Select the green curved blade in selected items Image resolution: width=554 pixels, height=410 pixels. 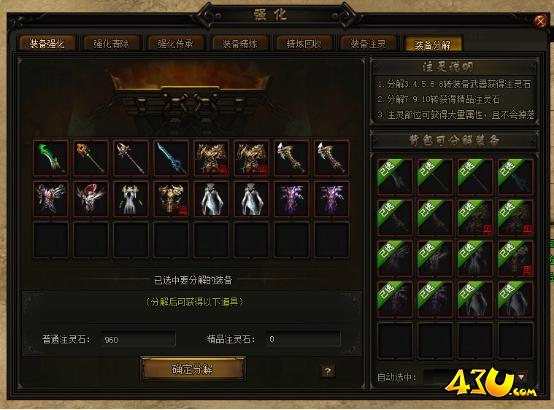pos(51,157)
